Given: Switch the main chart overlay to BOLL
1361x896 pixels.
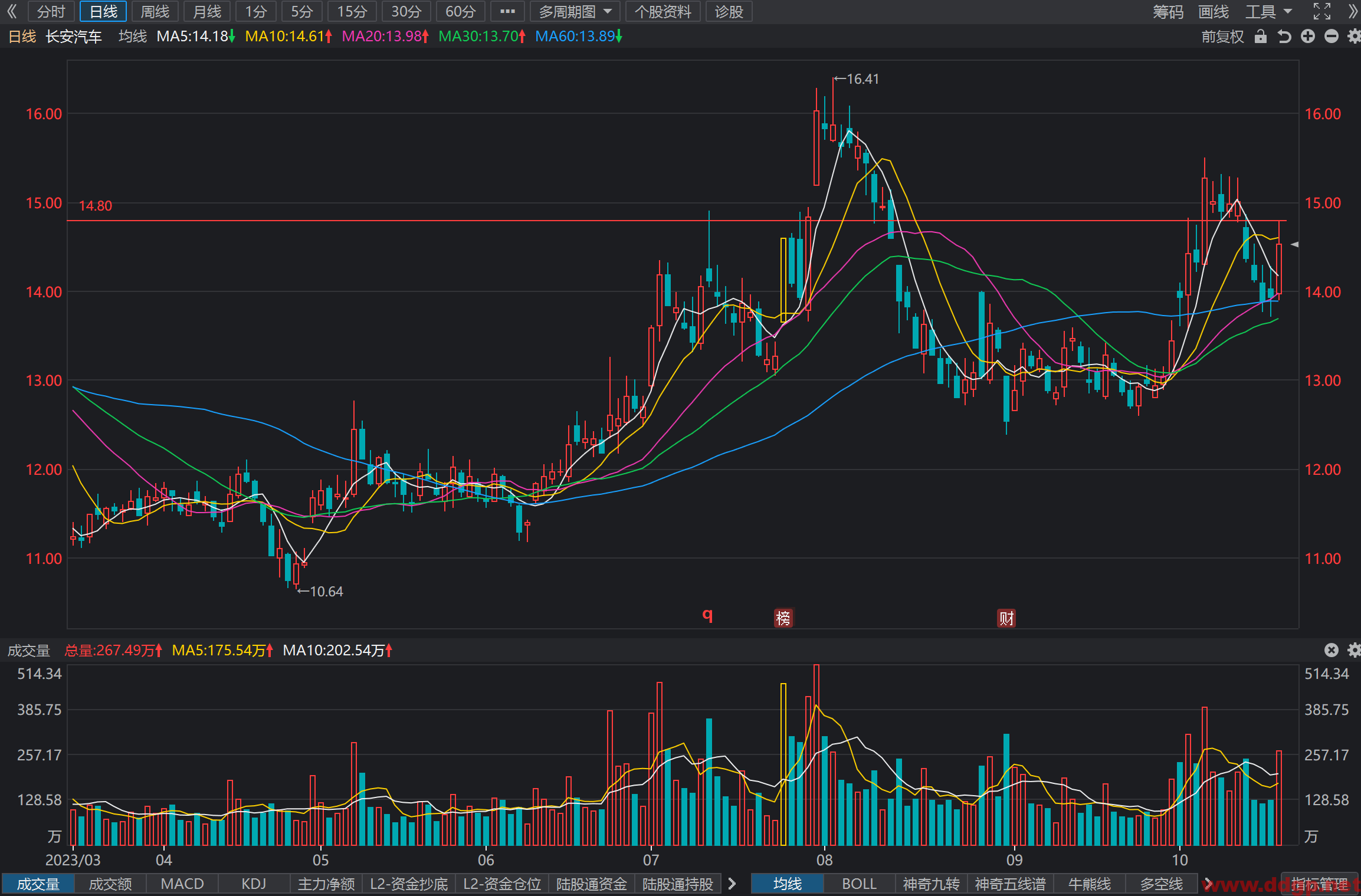Looking at the screenshot, I should tap(859, 884).
